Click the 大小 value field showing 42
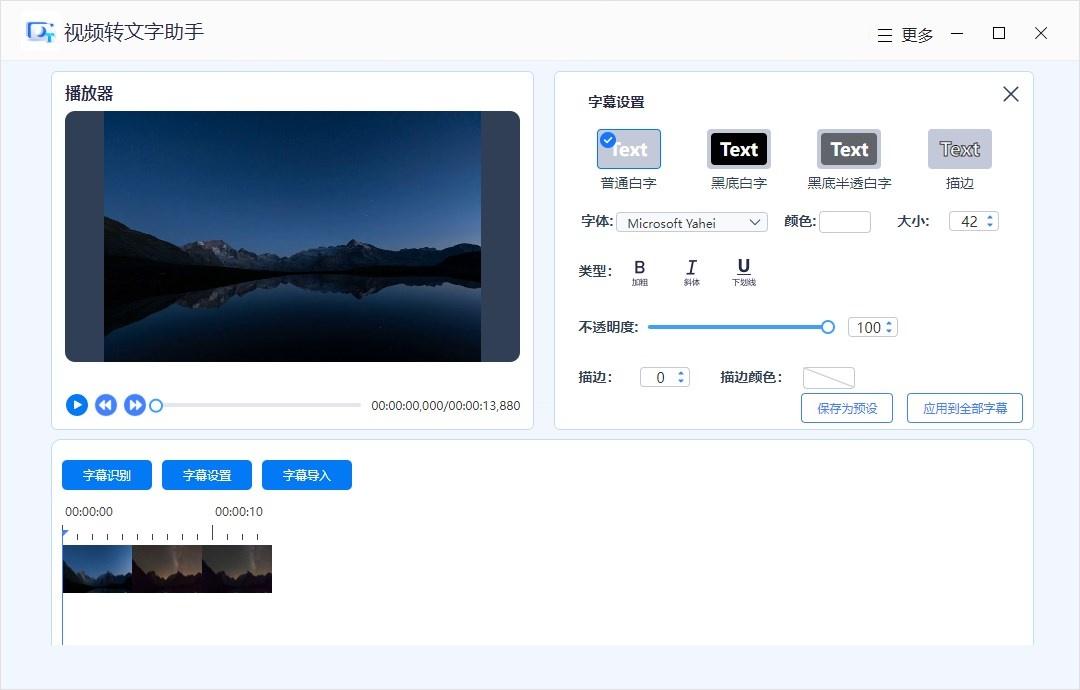Image resolution: width=1080 pixels, height=690 pixels. pos(968,222)
